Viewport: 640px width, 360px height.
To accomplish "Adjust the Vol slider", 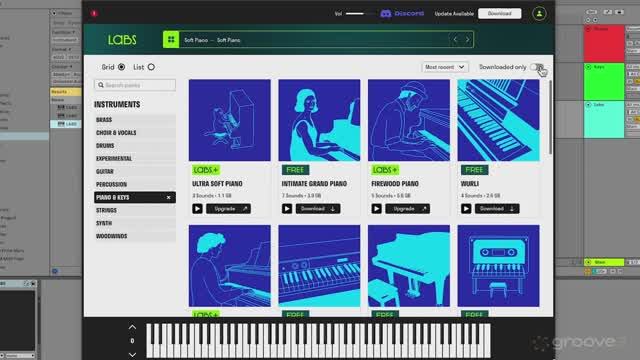I will tap(360, 13).
